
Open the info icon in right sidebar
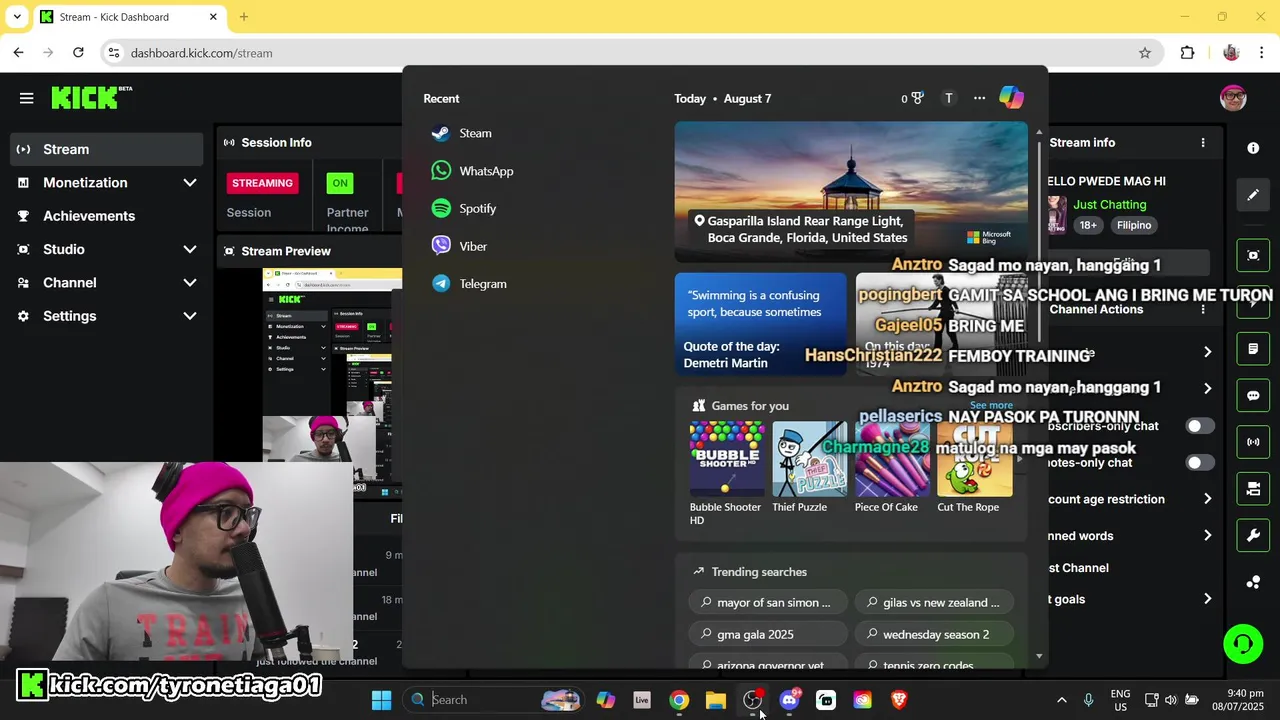[1253, 148]
